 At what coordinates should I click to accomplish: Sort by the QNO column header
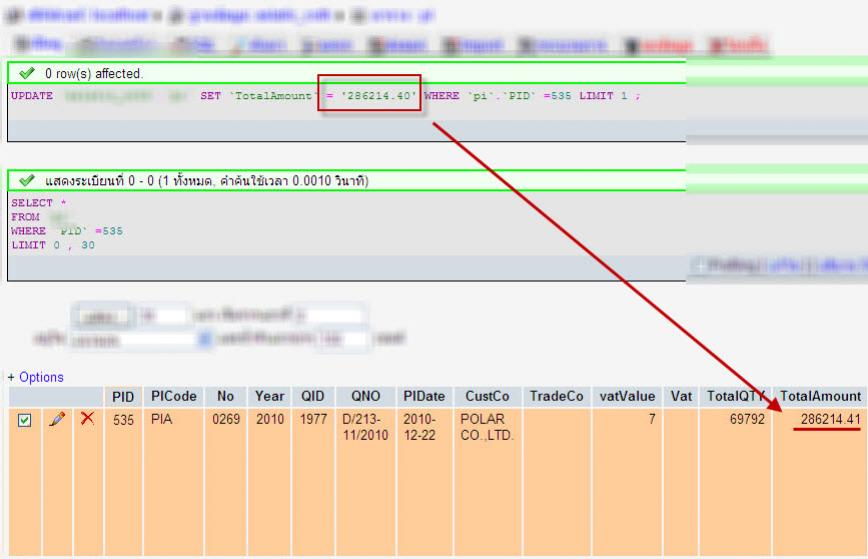[365, 396]
